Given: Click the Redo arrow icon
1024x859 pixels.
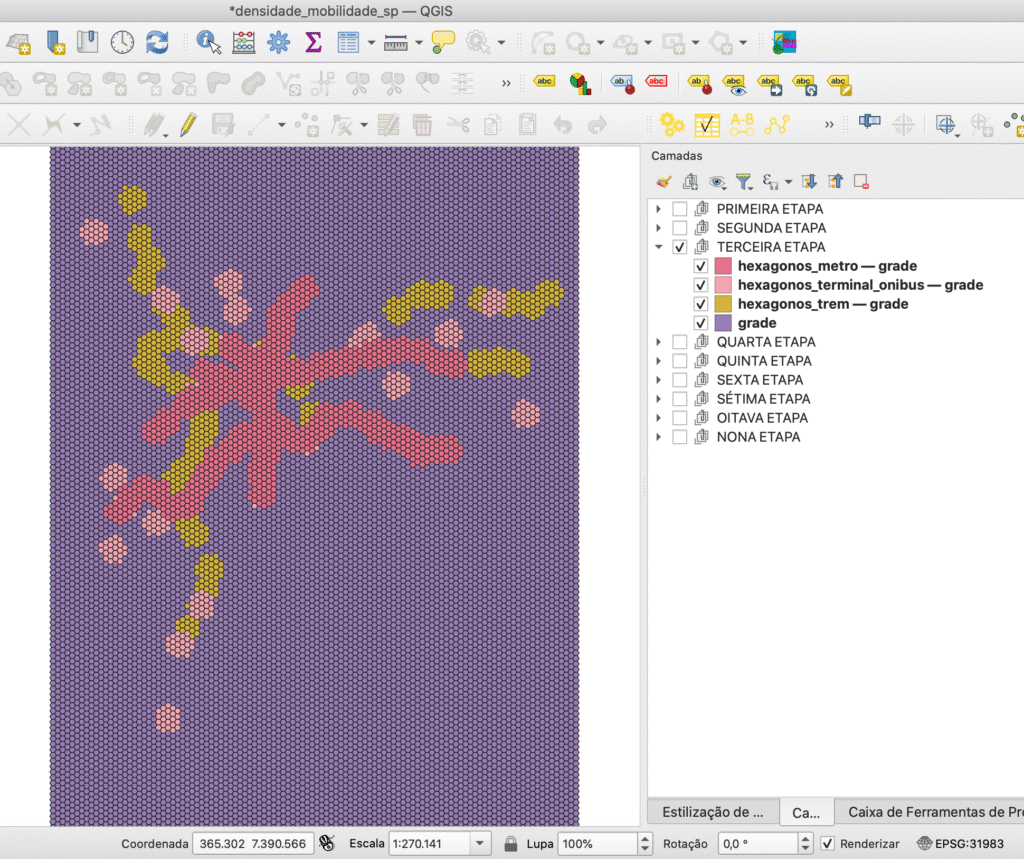Looking at the screenshot, I should (x=597, y=124).
